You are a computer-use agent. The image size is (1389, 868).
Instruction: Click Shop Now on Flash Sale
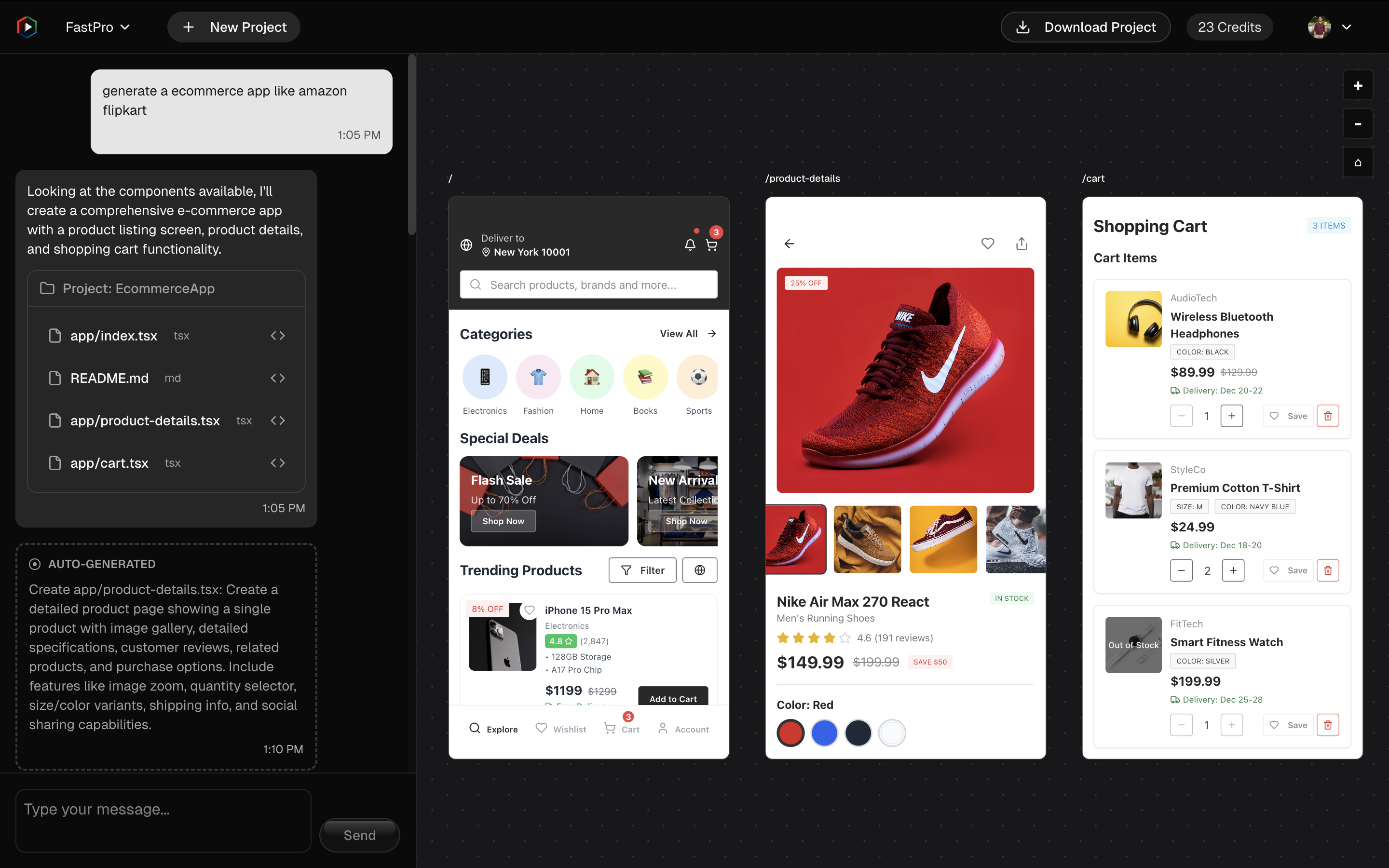tap(504, 521)
